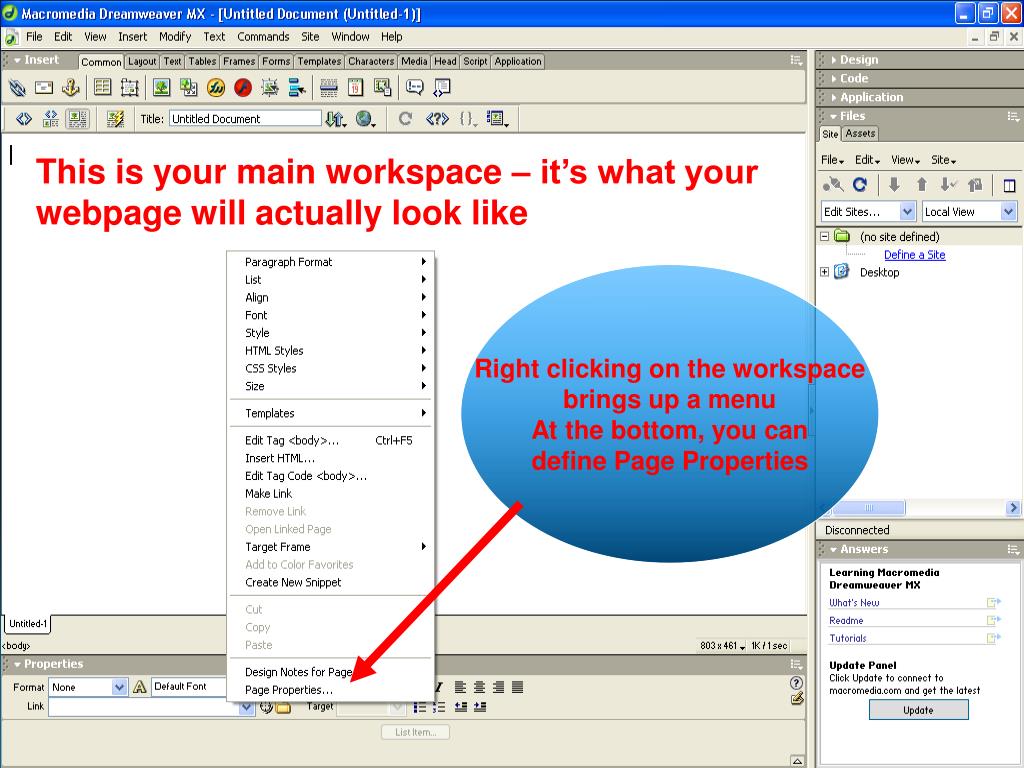
Task: Switch to Show Design View
Action: (x=78, y=119)
